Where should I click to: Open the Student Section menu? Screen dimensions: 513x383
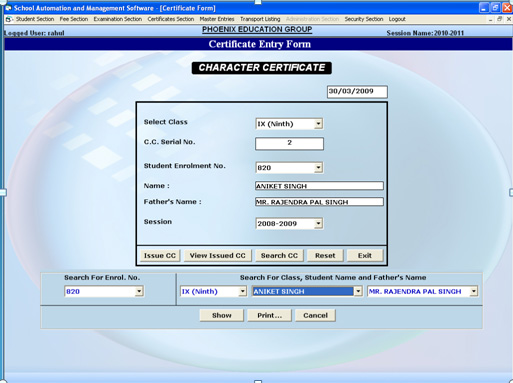[35, 19]
